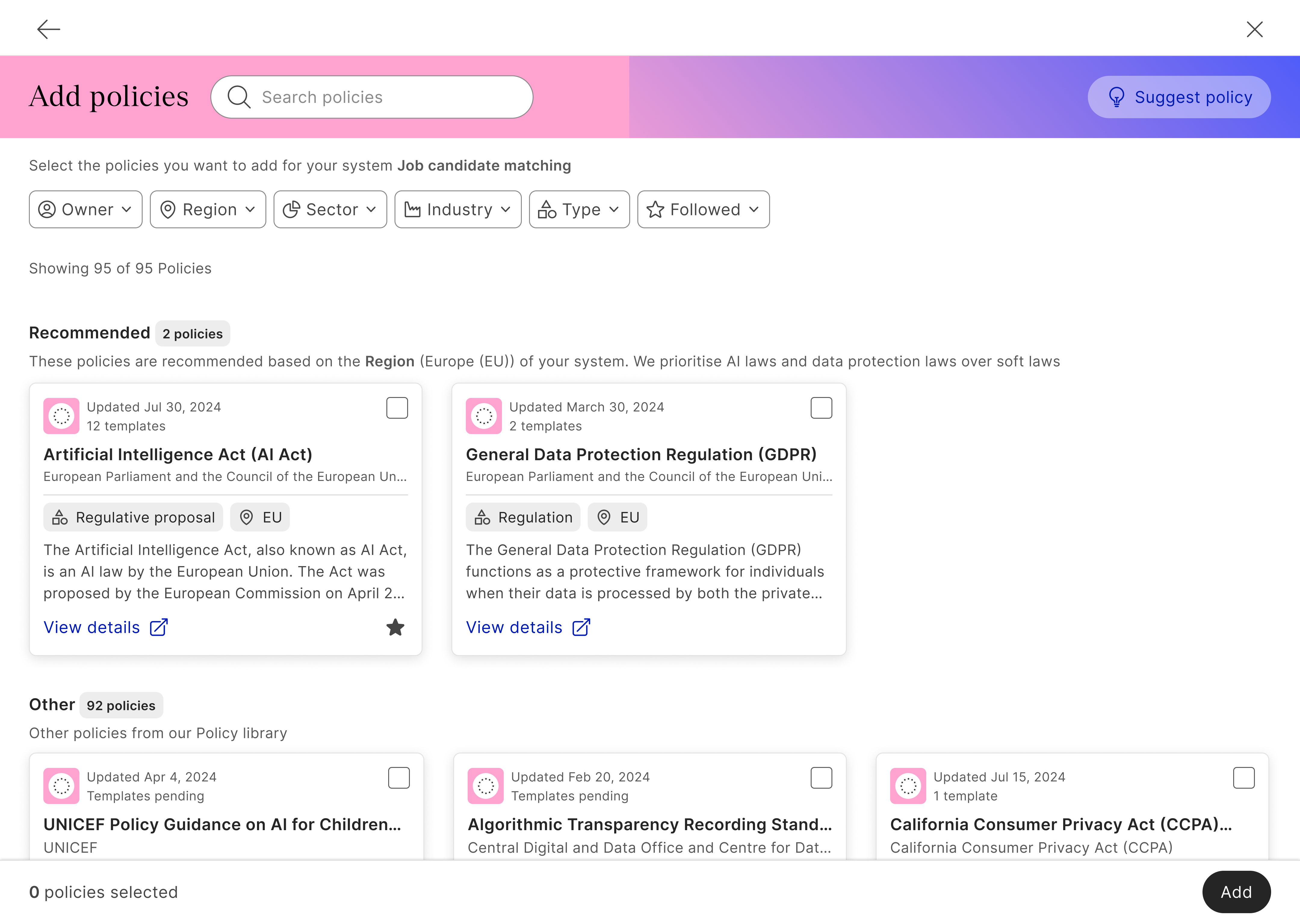The width and height of the screenshot is (1300, 924).
Task: Close the Add policies dialog
Action: point(1255,29)
